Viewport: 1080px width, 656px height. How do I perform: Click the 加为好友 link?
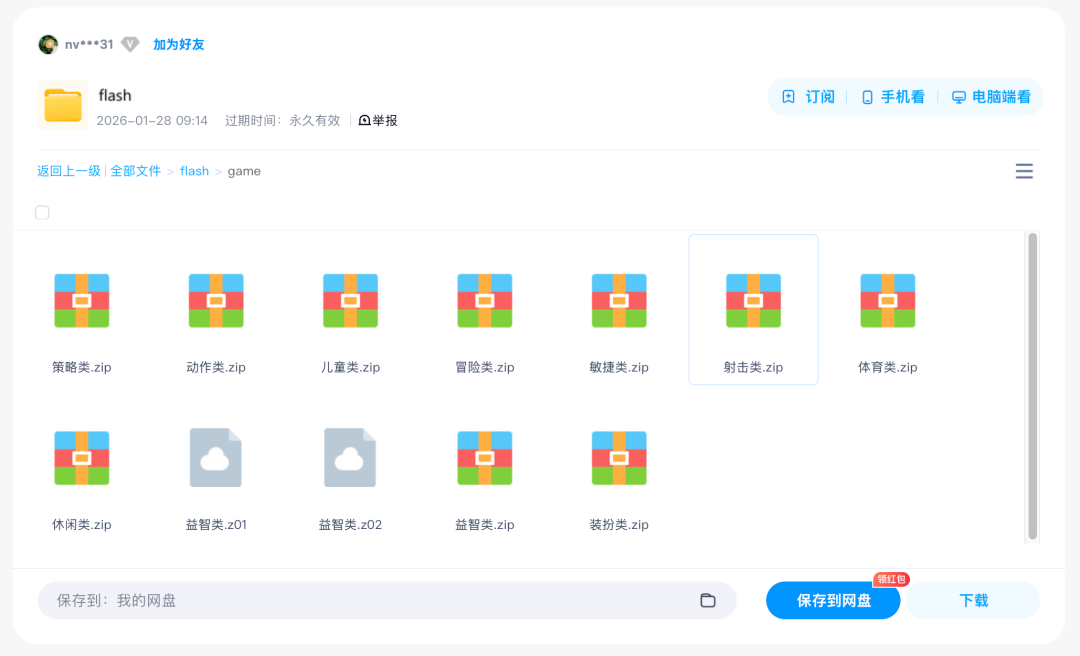click(178, 44)
